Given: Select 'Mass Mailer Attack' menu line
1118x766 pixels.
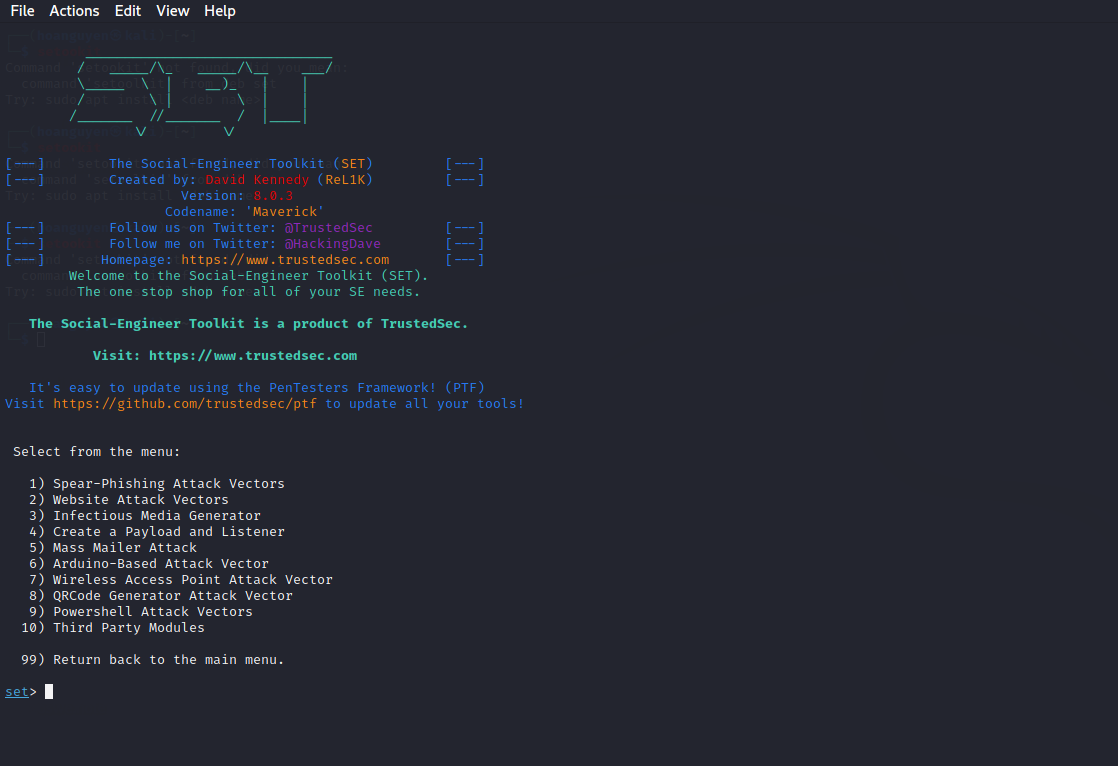Looking at the screenshot, I should point(113,548).
